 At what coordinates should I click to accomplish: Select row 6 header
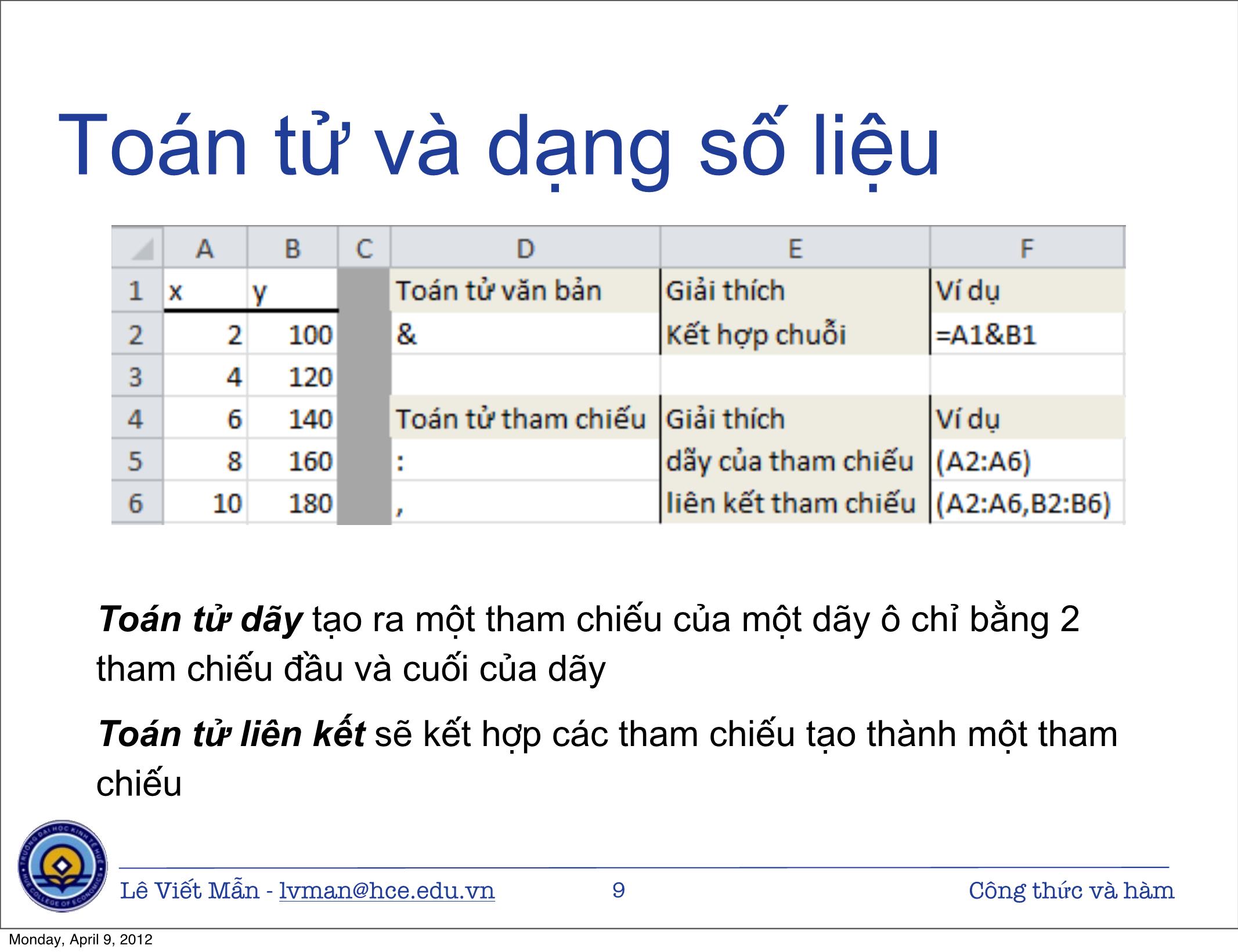pyautogui.click(x=137, y=502)
